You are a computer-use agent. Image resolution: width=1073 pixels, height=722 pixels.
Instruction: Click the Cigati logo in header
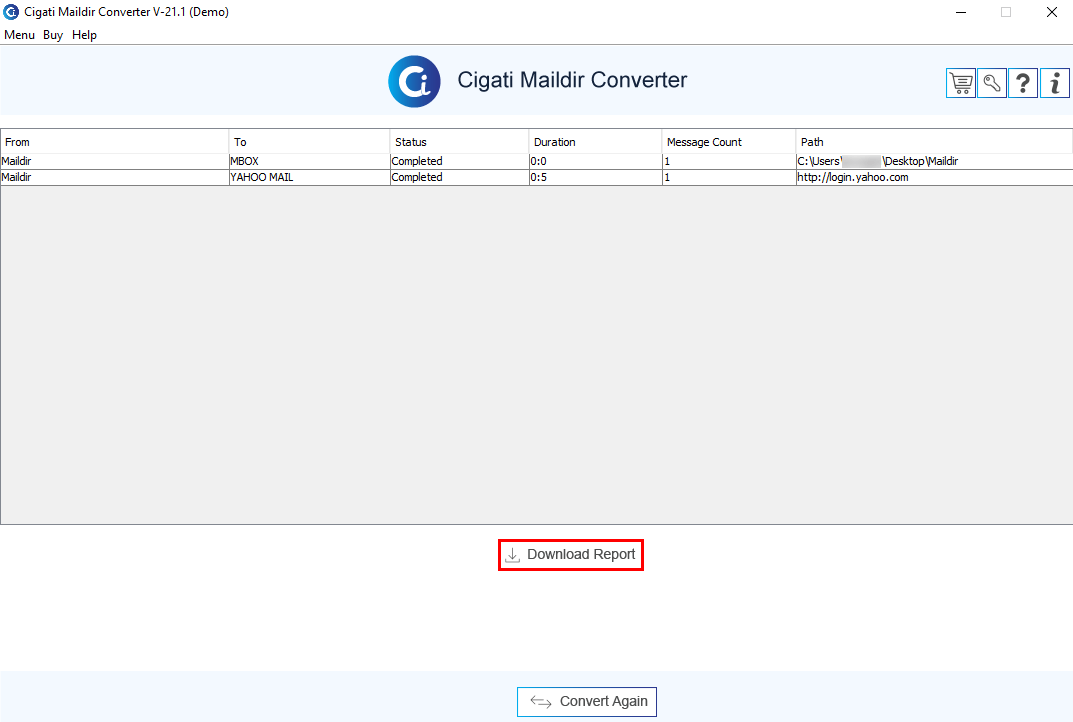point(414,81)
